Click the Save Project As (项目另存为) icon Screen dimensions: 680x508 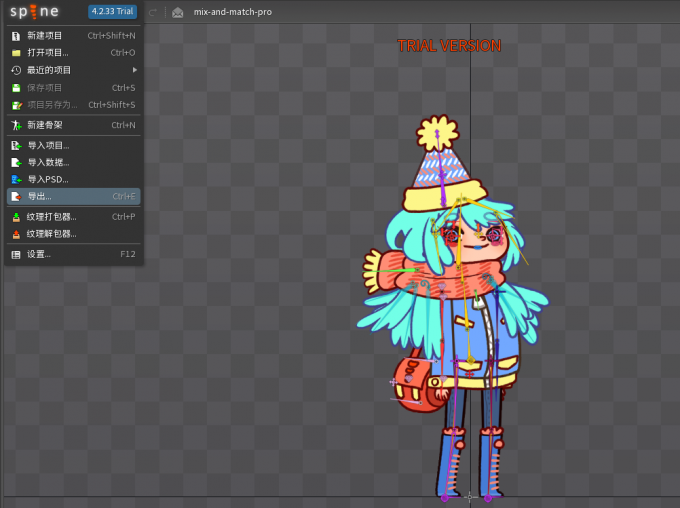coord(16,105)
